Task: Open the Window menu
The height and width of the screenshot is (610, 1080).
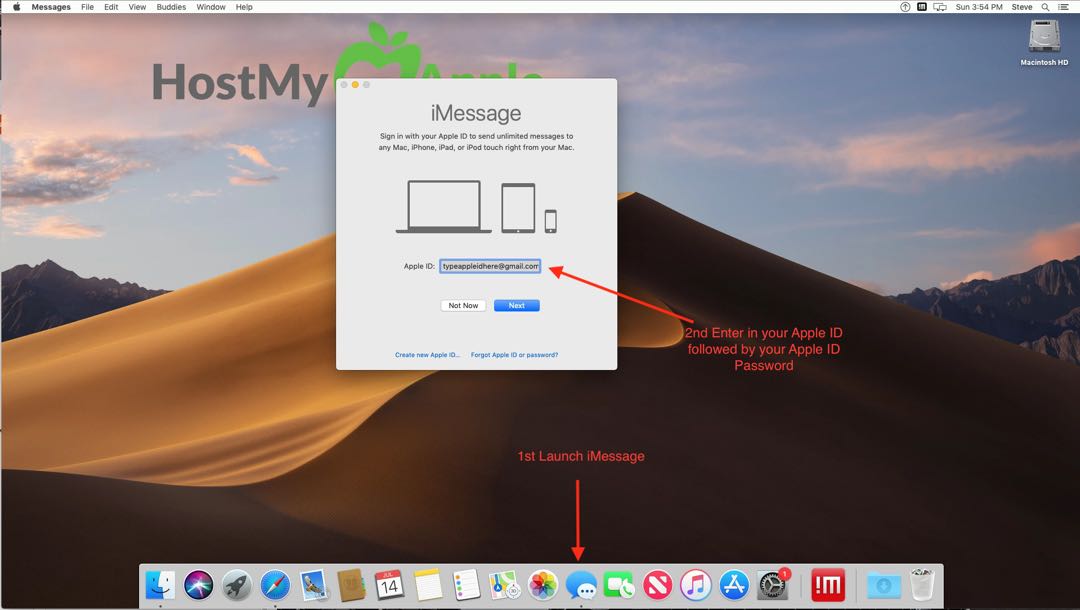Action: [211, 7]
